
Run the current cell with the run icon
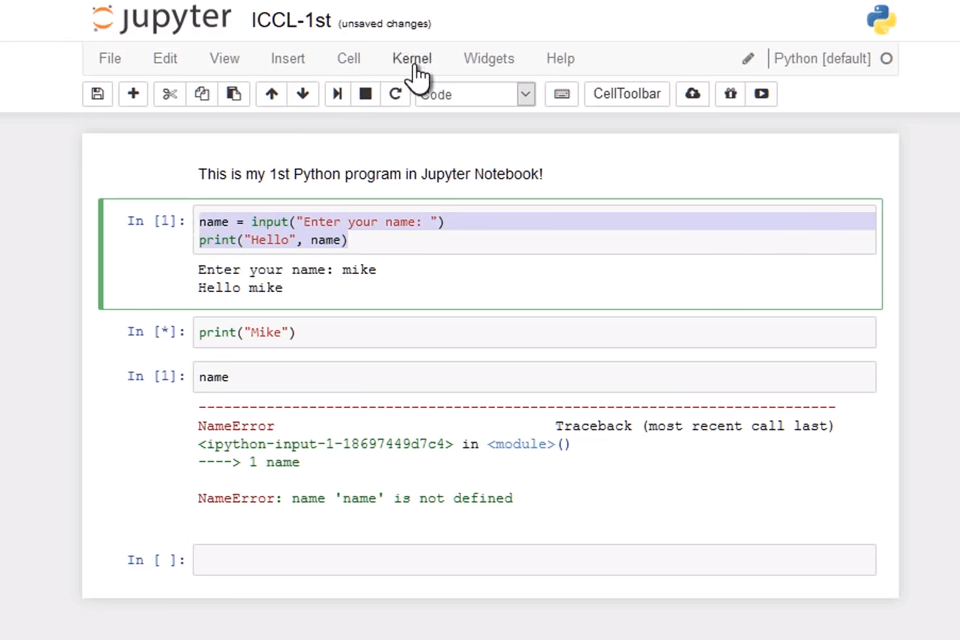coord(337,93)
